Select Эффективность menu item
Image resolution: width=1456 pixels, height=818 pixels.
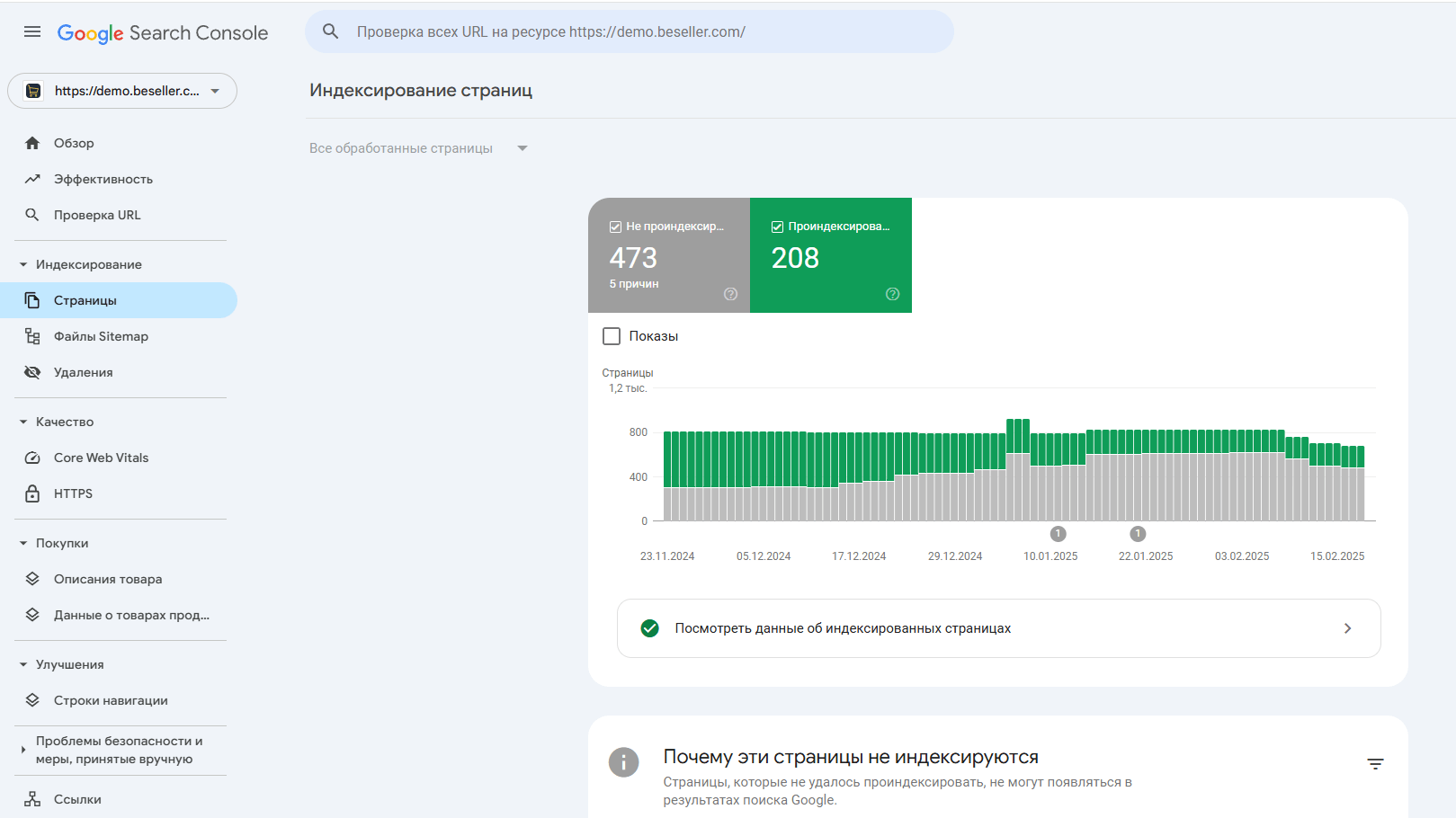pos(103,179)
